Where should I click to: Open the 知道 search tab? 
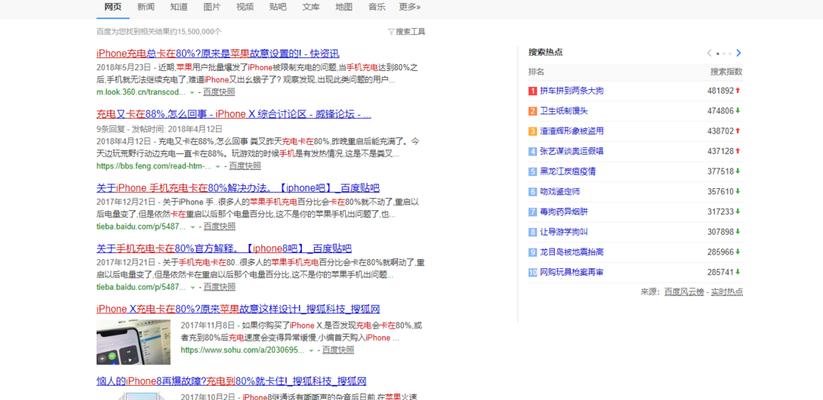[179, 7]
